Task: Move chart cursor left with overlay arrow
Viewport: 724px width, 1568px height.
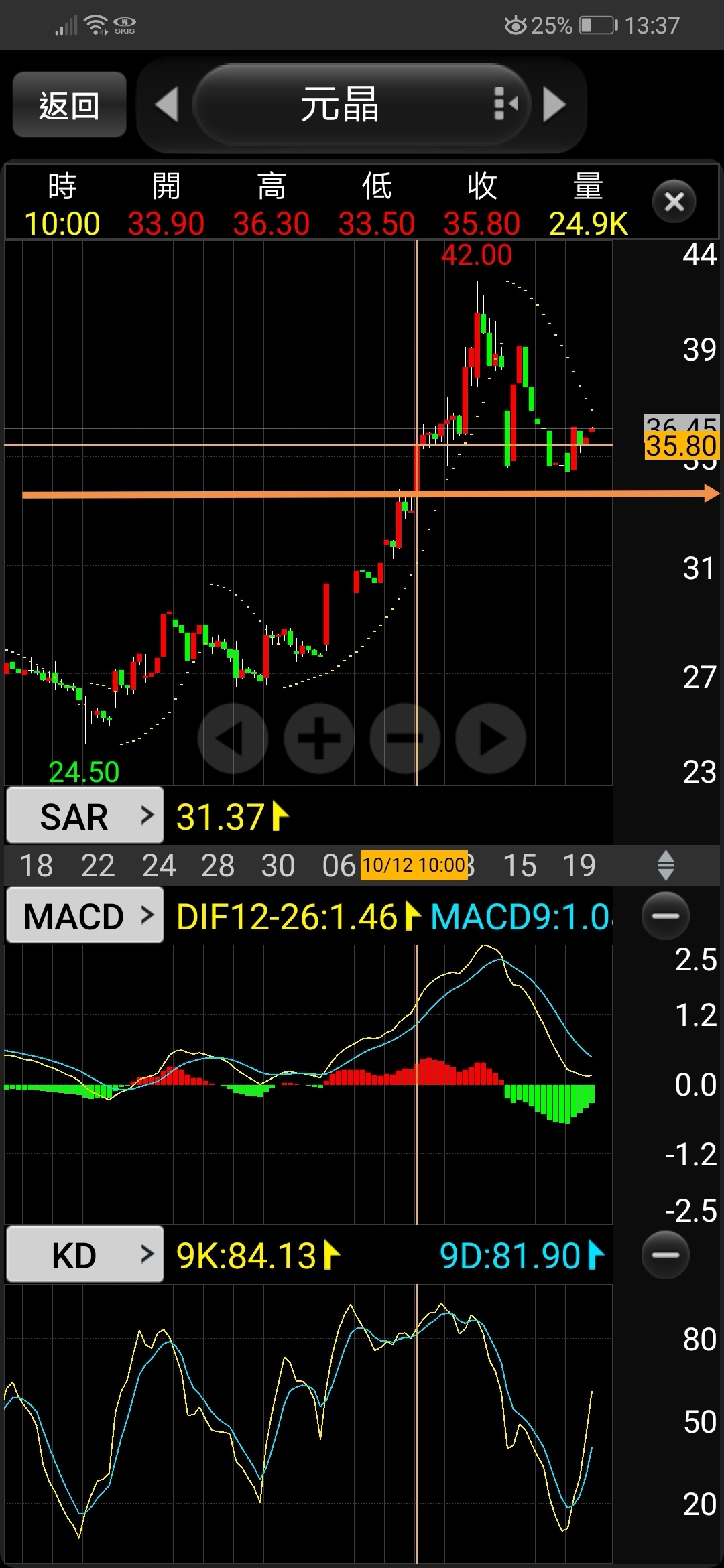Action: 233,738
